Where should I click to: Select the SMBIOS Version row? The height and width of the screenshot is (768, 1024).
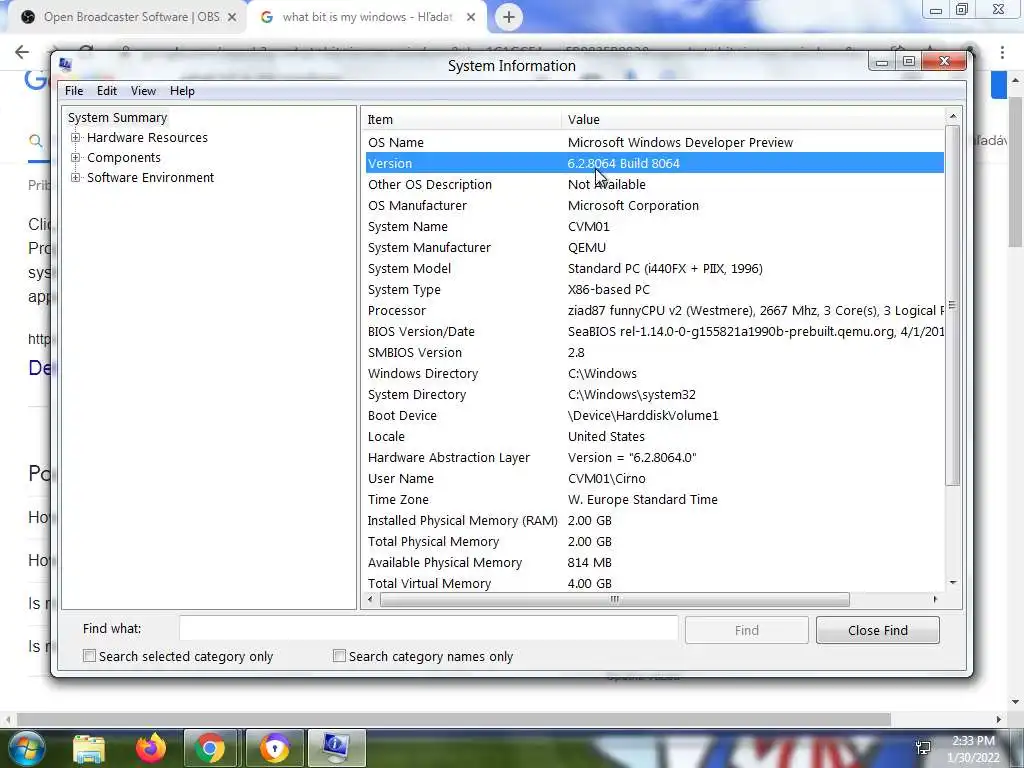[654, 352]
